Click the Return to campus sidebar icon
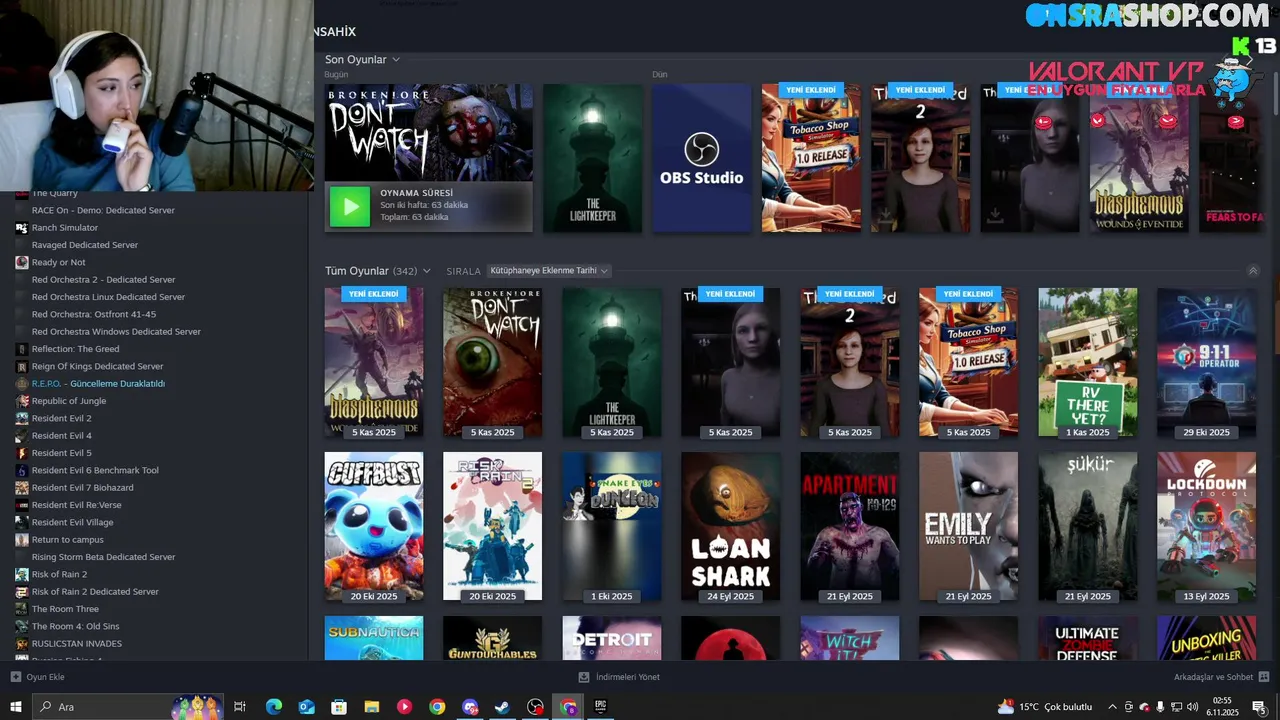This screenshot has height=720, width=1280. [x=22, y=540]
